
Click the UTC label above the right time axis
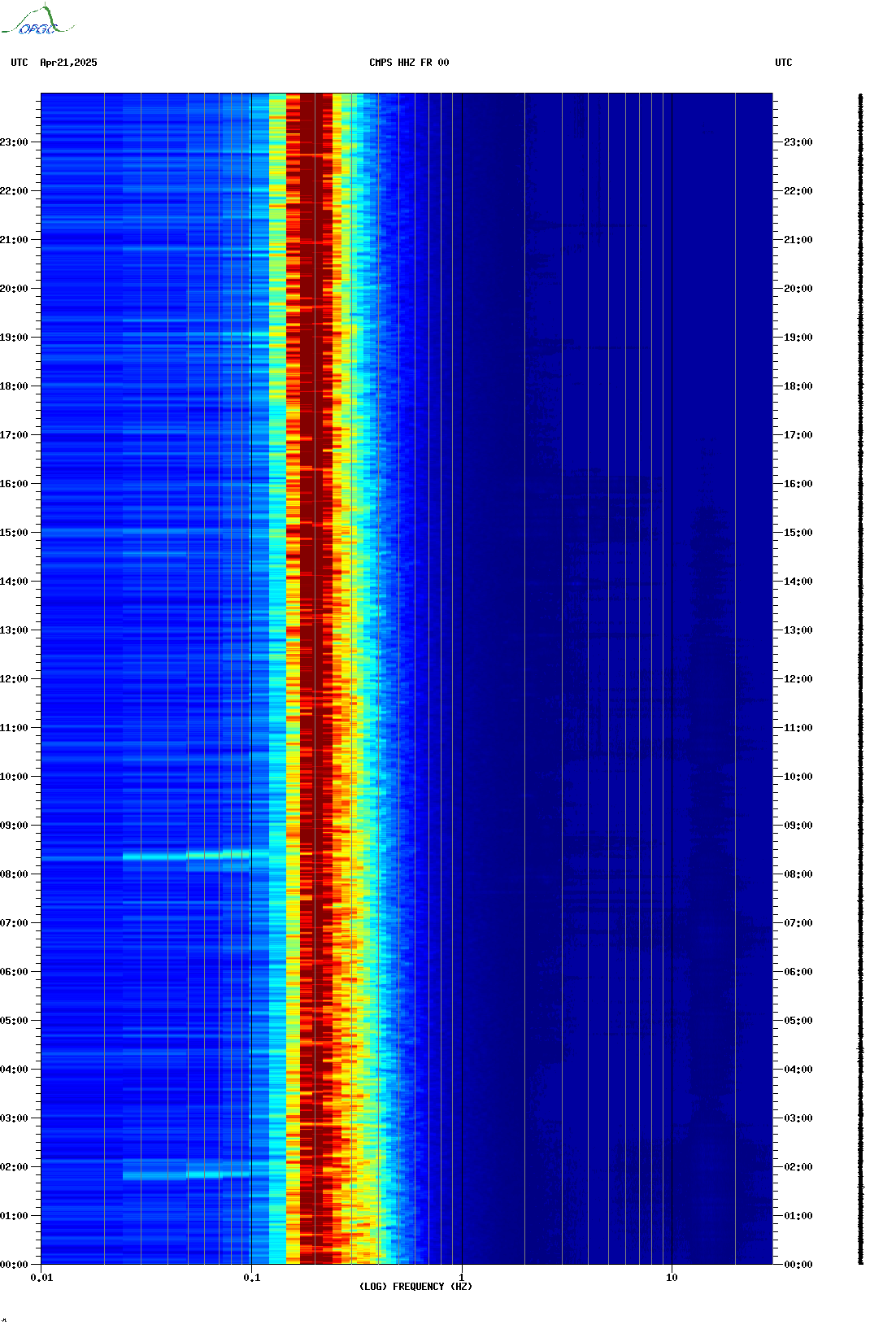click(783, 63)
